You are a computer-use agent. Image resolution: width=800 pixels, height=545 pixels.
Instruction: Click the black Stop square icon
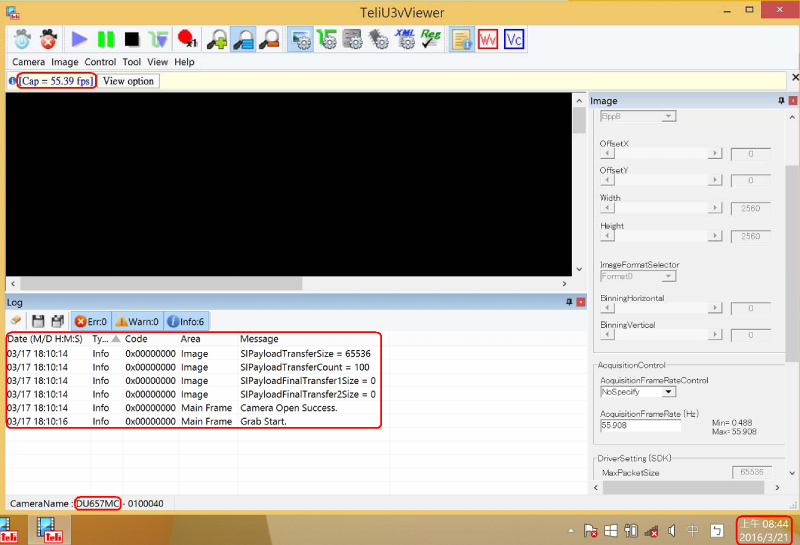pos(132,40)
